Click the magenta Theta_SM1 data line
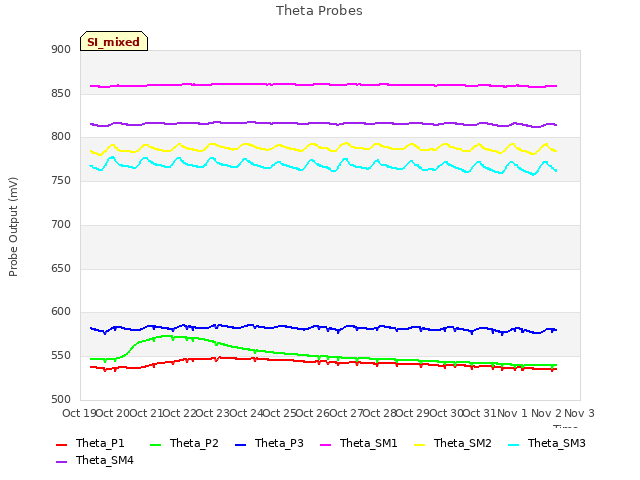 point(322,84)
